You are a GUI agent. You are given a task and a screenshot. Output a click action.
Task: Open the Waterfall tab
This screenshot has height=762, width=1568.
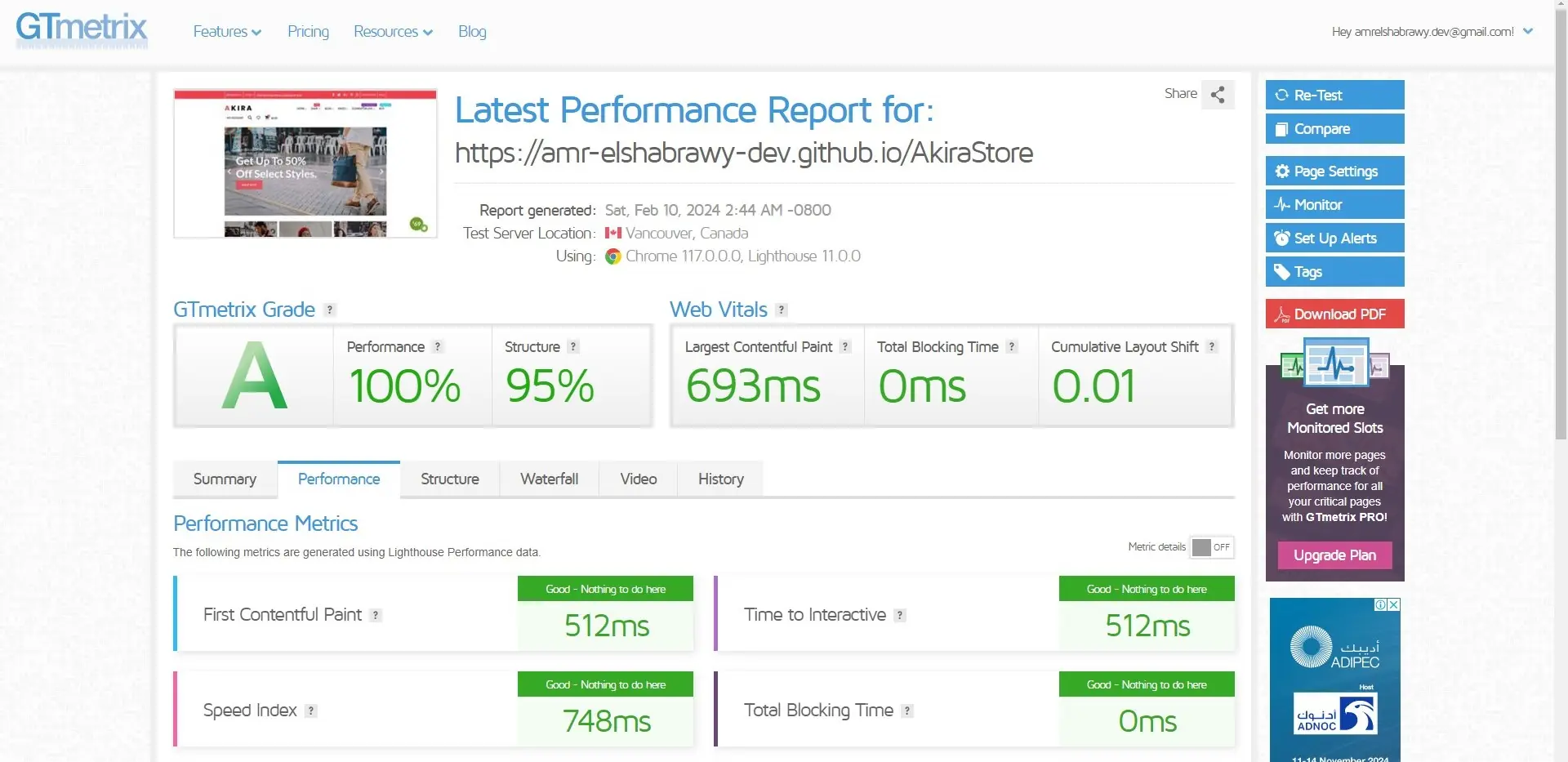pos(550,479)
